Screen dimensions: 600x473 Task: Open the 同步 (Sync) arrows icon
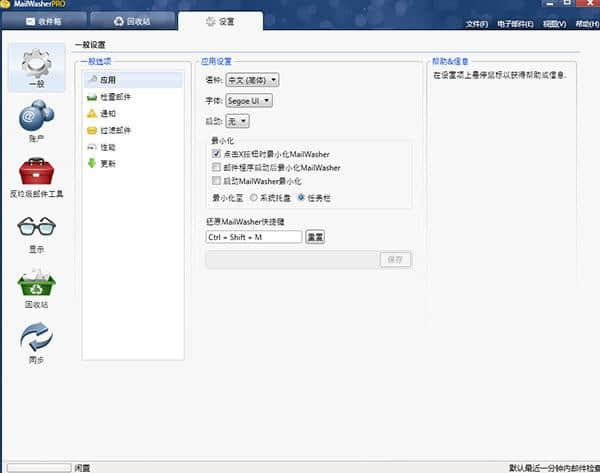36,343
